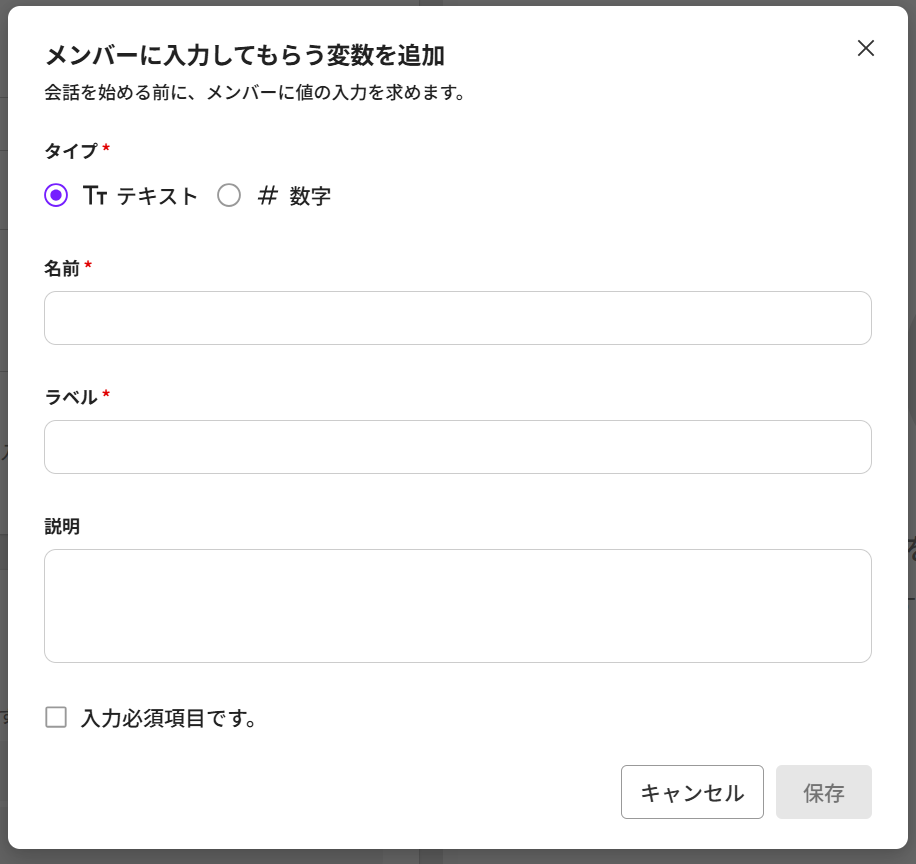Enable the 入力必須項目です checkbox

tap(56, 717)
